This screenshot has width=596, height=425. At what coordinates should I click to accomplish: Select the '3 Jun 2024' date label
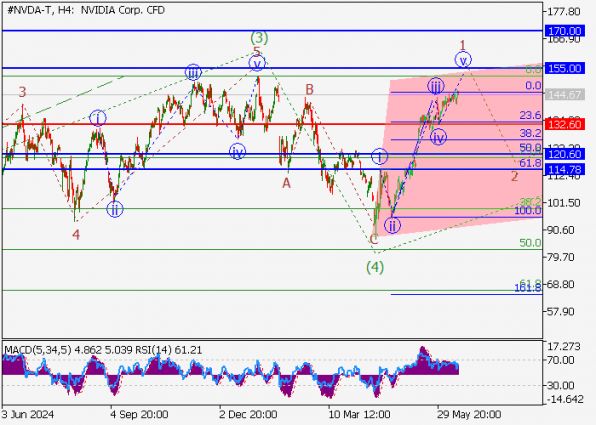click(x=28, y=414)
